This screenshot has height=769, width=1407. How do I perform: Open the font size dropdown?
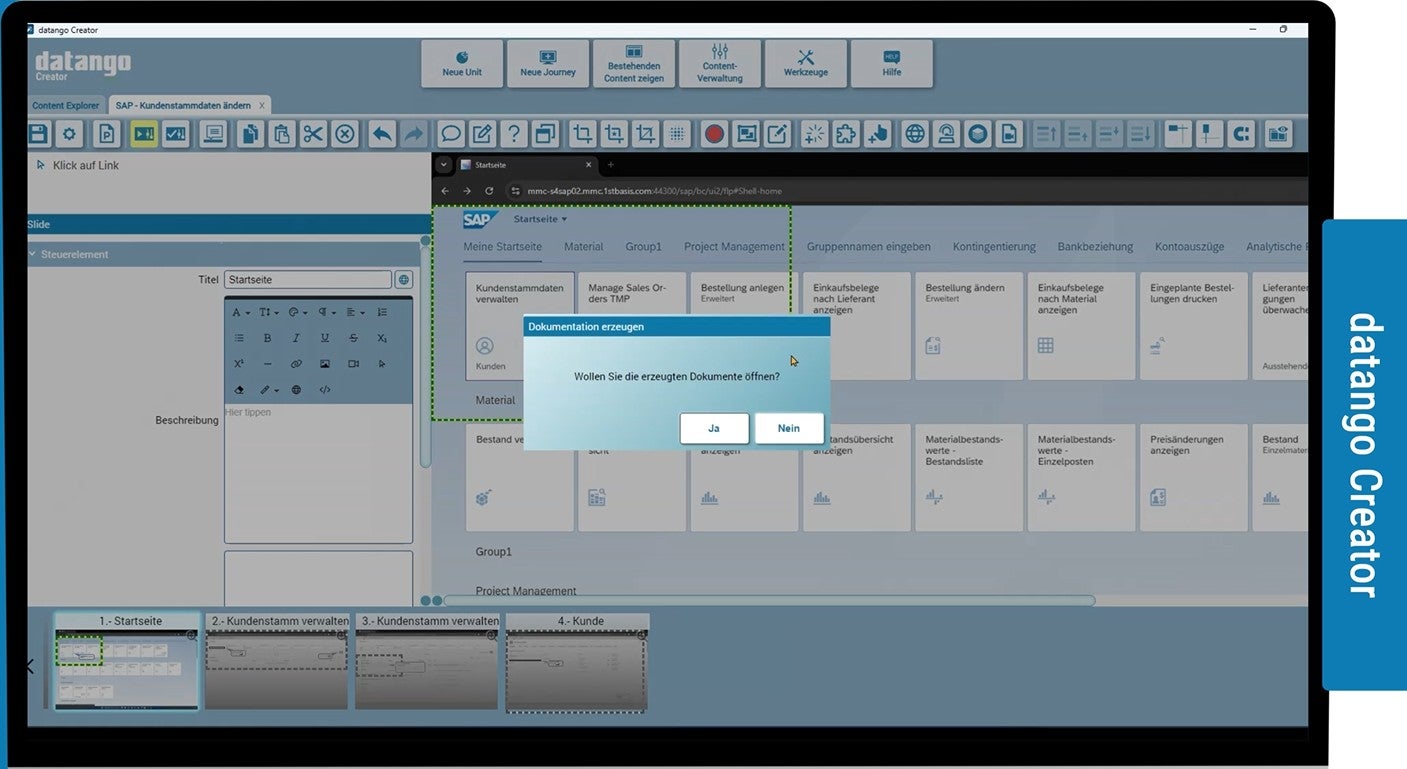(269, 312)
